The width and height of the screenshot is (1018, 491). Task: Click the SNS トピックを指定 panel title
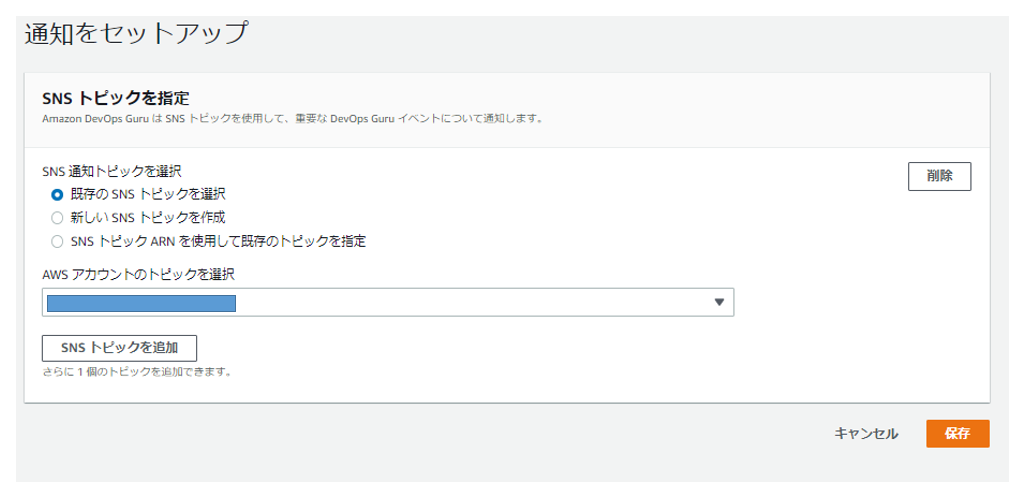(116, 98)
